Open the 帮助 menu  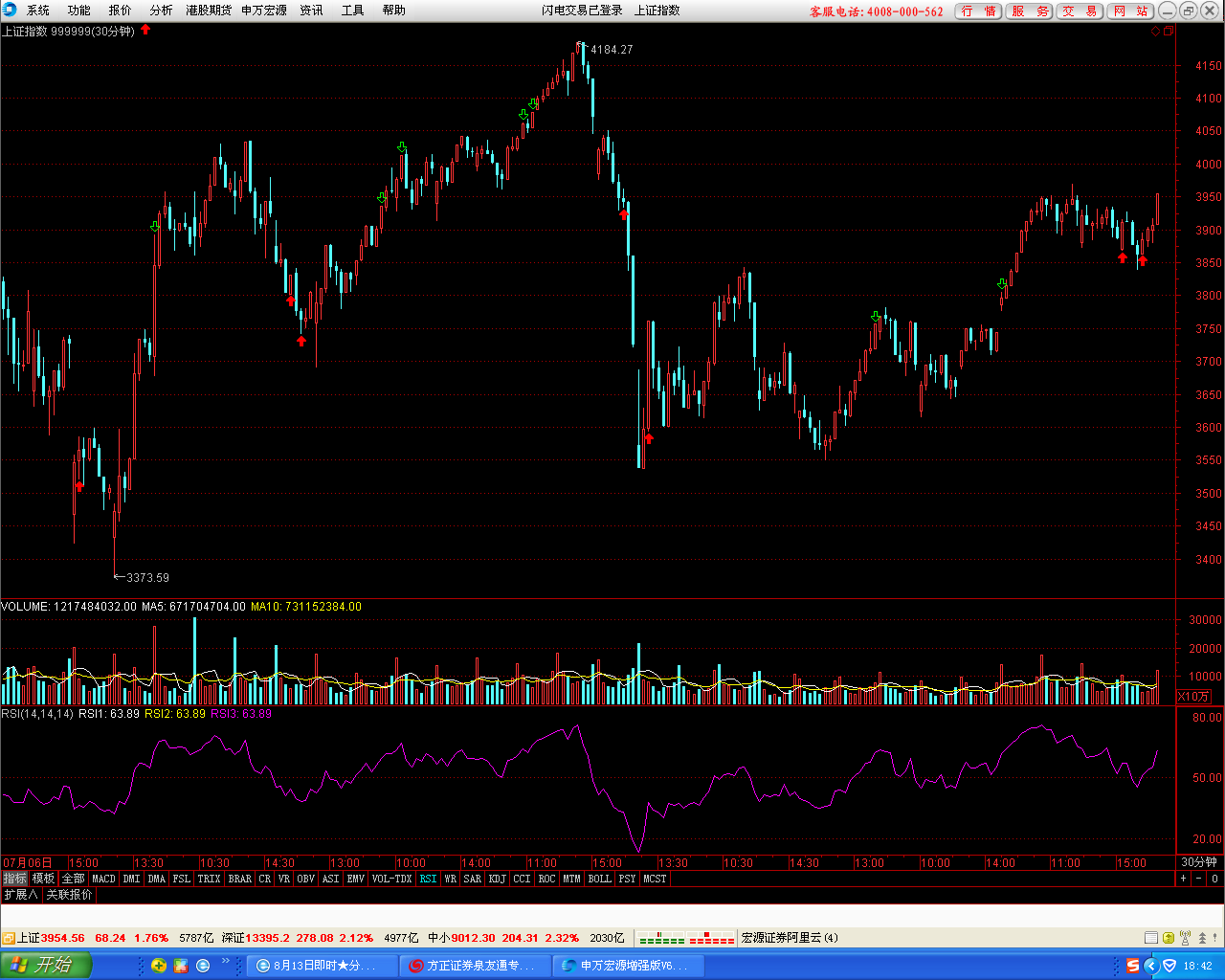pyautogui.click(x=394, y=11)
